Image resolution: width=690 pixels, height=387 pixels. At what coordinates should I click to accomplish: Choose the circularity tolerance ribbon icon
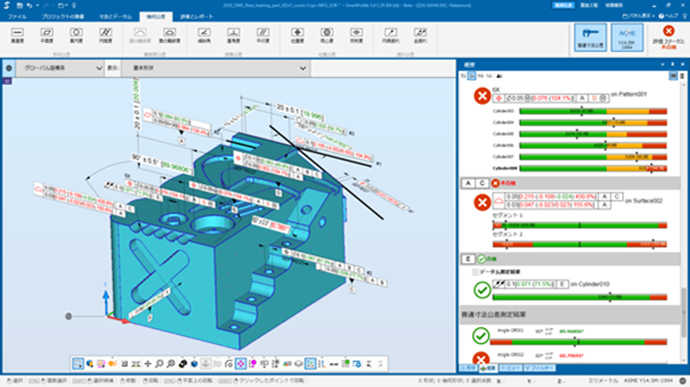click(x=76, y=35)
